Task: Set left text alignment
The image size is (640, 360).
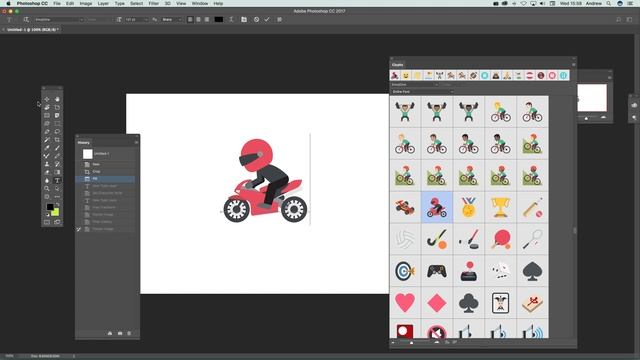Action: coord(190,19)
